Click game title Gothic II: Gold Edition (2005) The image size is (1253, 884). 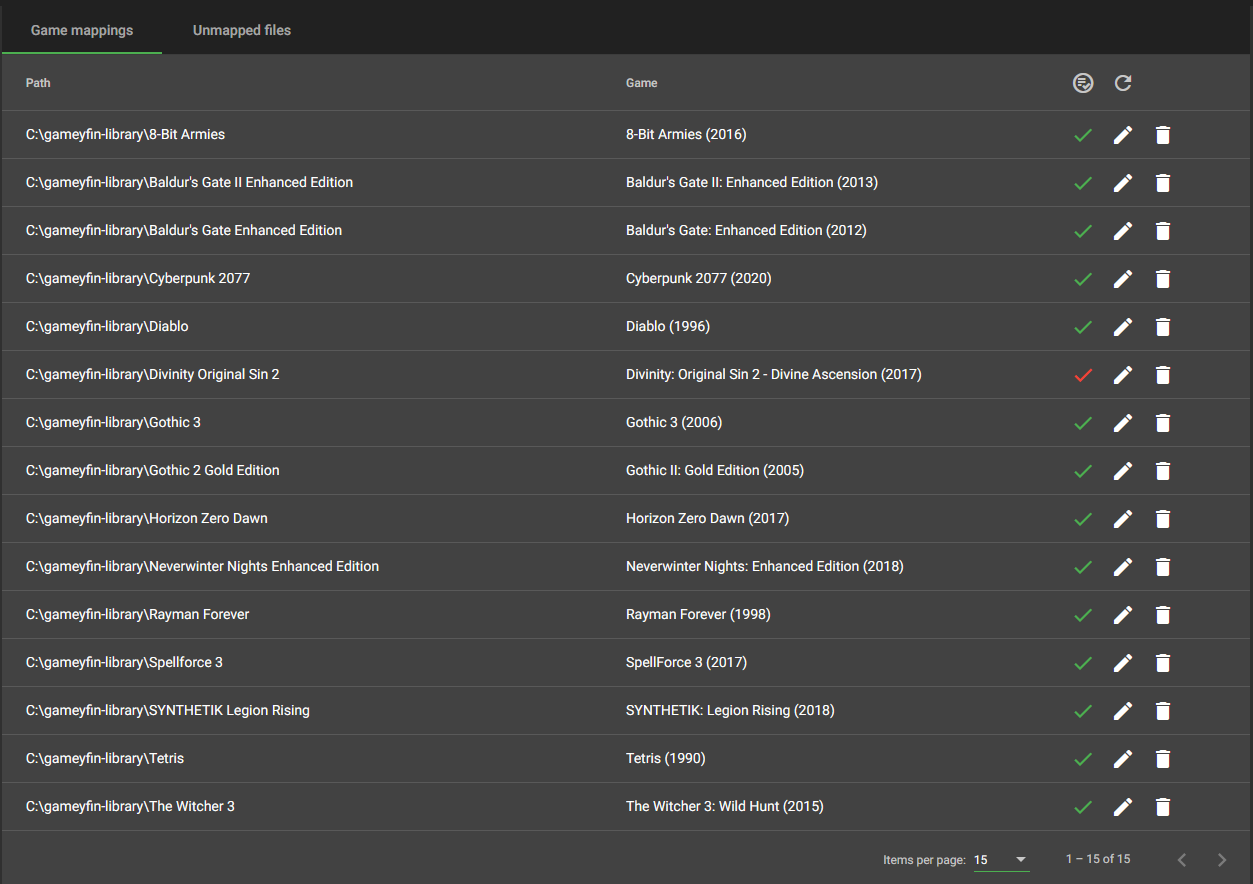(x=715, y=471)
